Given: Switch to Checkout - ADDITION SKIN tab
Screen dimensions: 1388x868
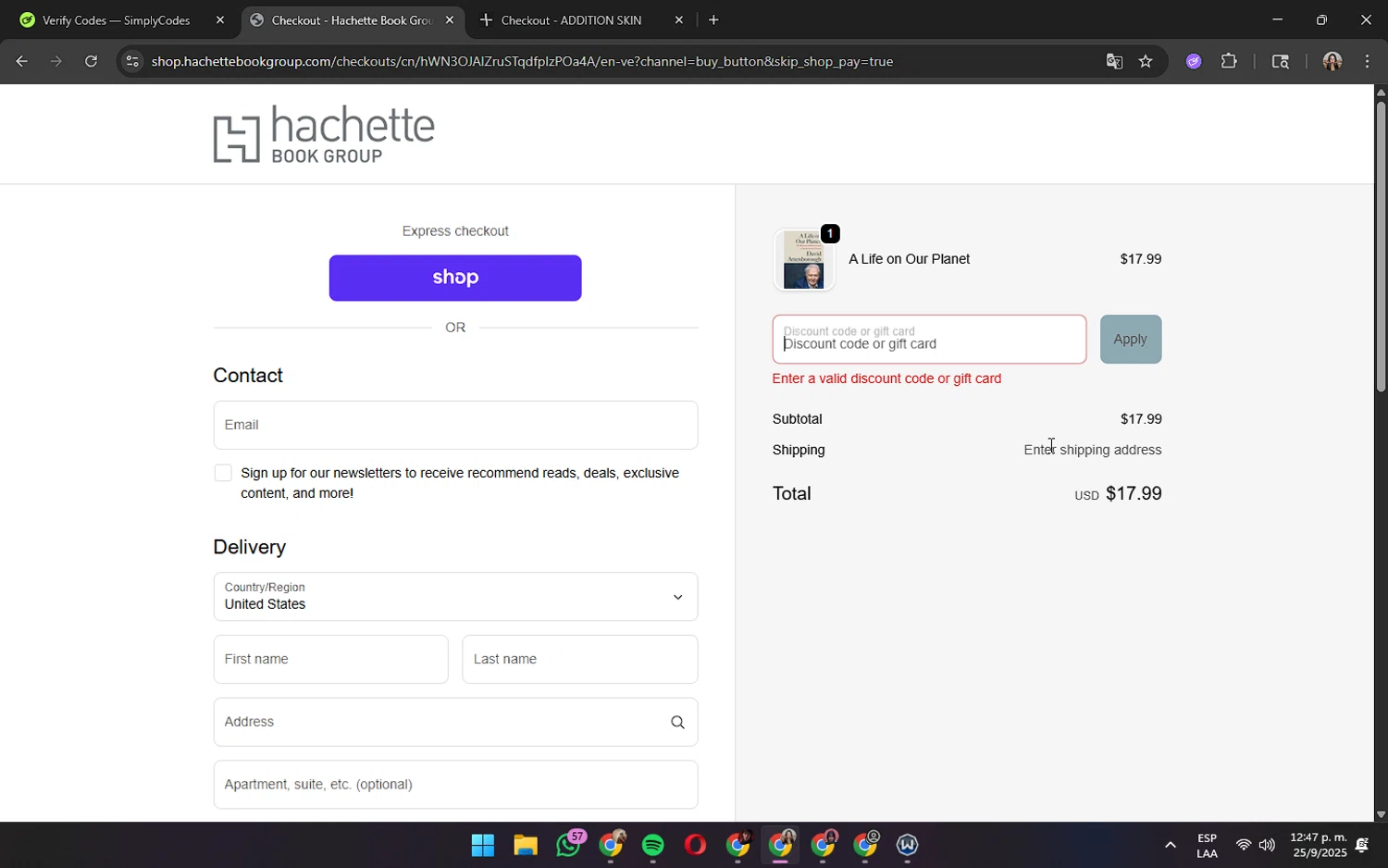Looking at the screenshot, I should 571,19.
